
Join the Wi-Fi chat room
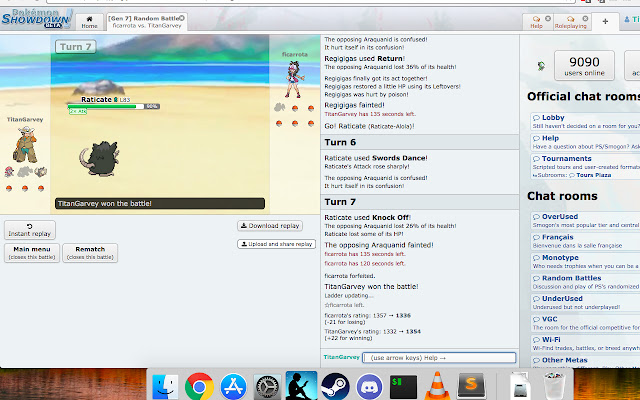[584, 343]
